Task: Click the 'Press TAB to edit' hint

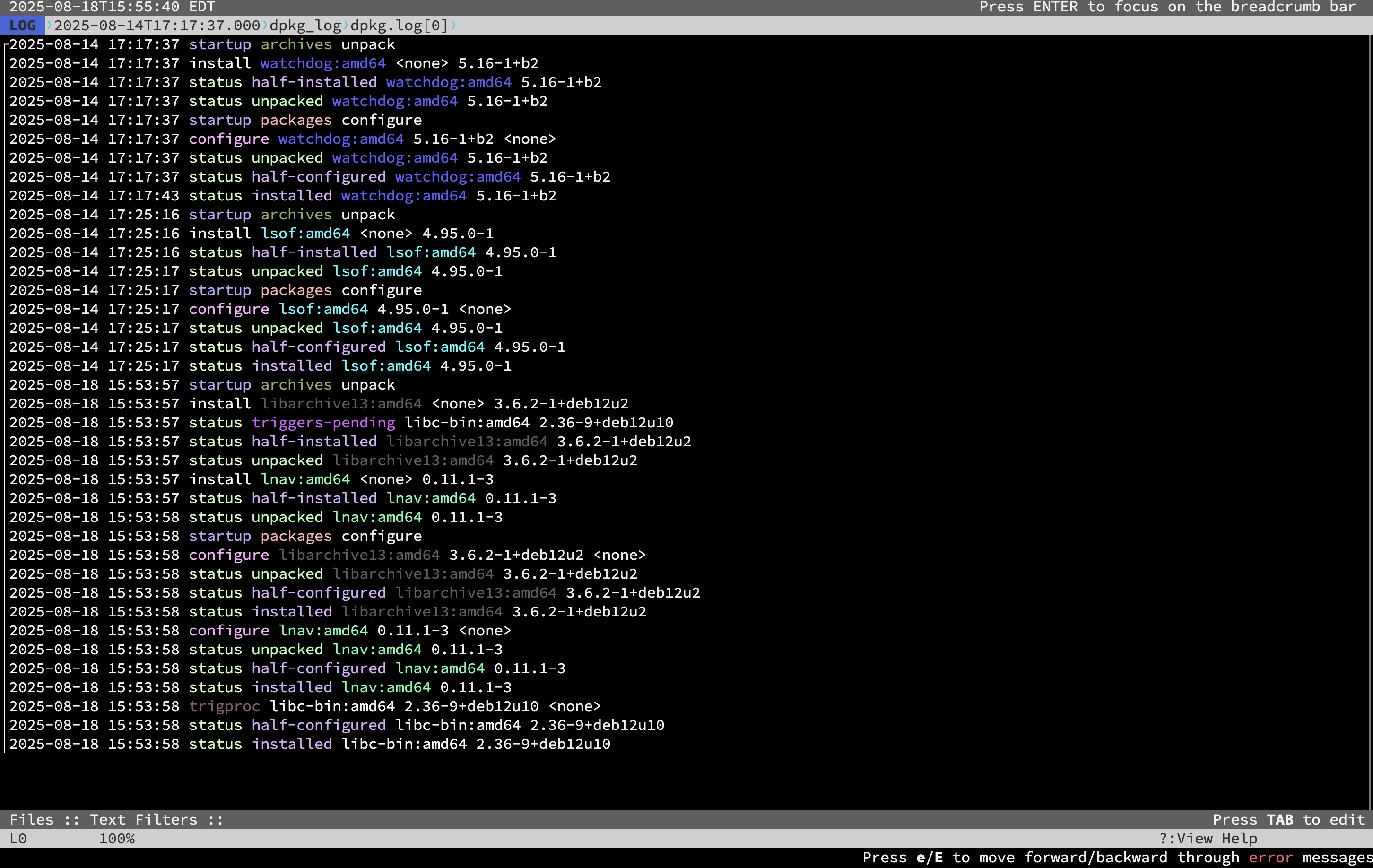Action: (x=1289, y=819)
